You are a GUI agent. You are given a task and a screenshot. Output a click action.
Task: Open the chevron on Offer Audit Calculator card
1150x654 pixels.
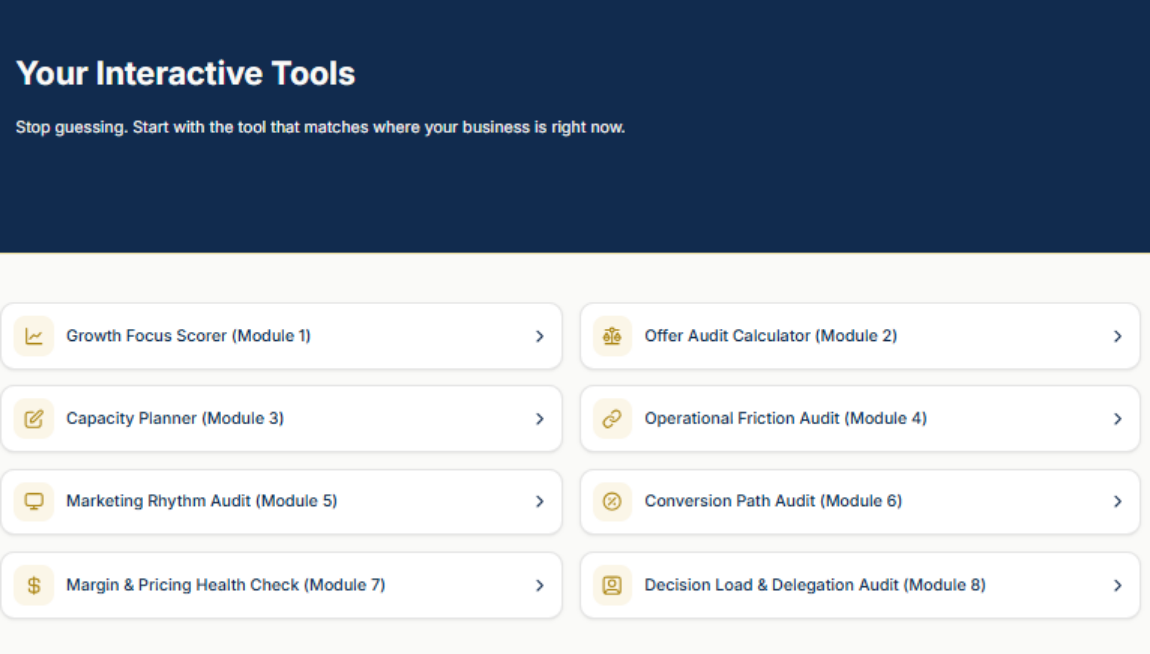(1118, 337)
